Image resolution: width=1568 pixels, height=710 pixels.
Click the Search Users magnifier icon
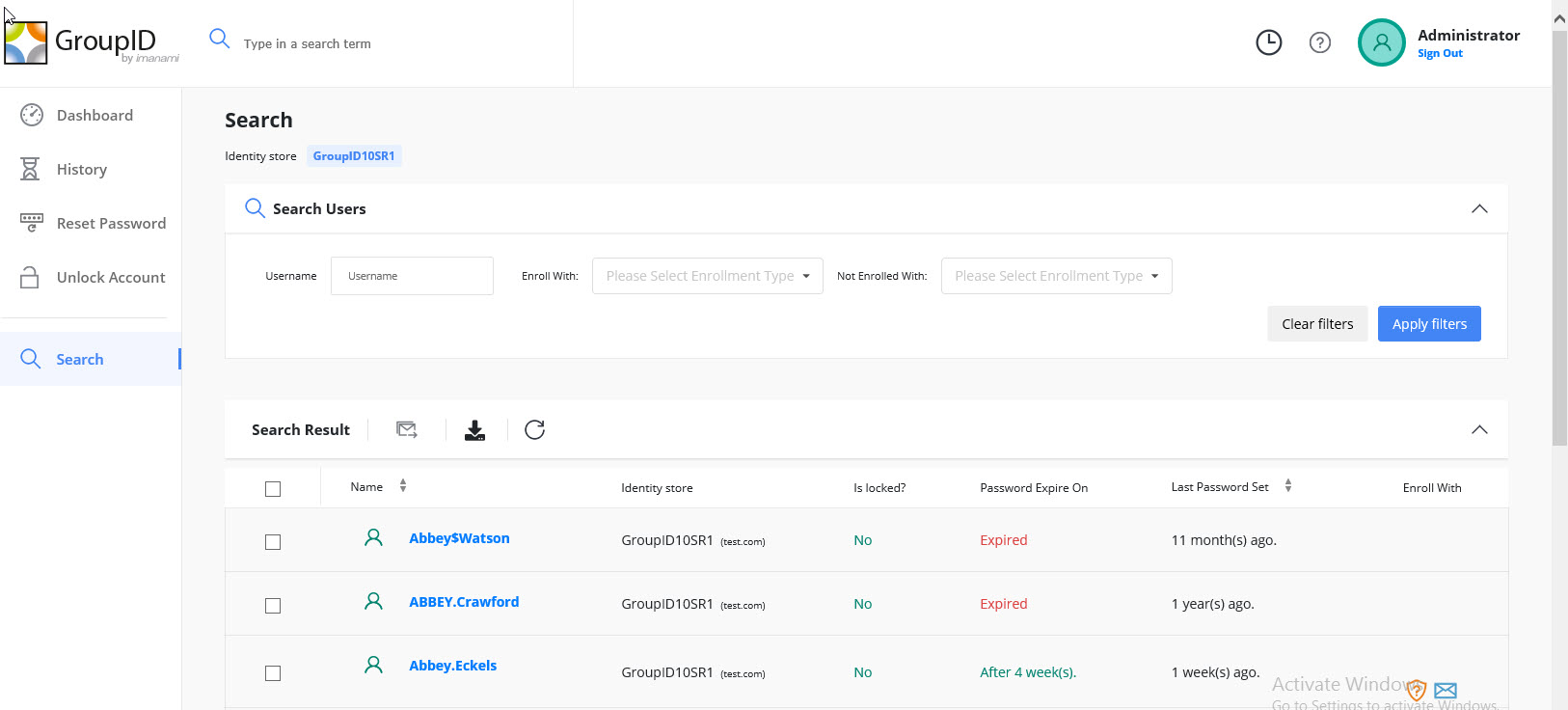click(x=255, y=208)
